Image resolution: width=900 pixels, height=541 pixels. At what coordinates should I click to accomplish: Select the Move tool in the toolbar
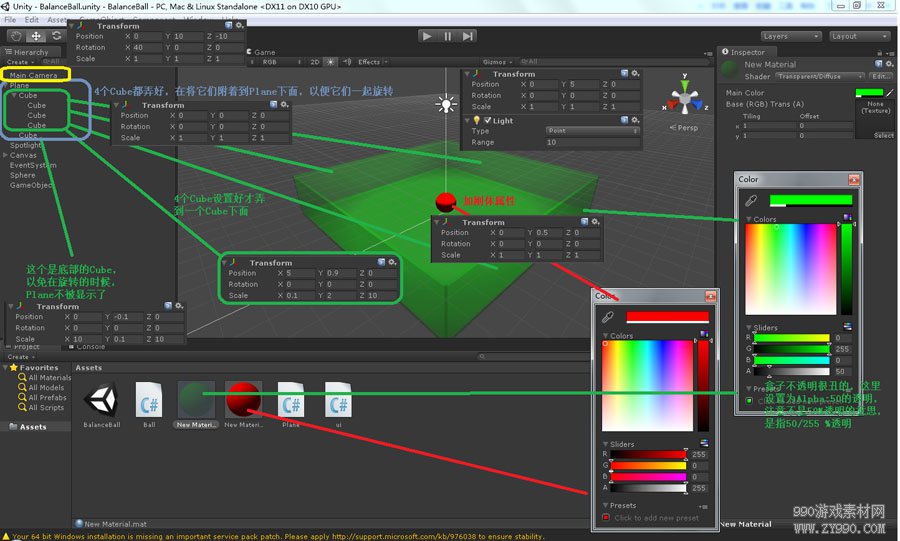36,36
